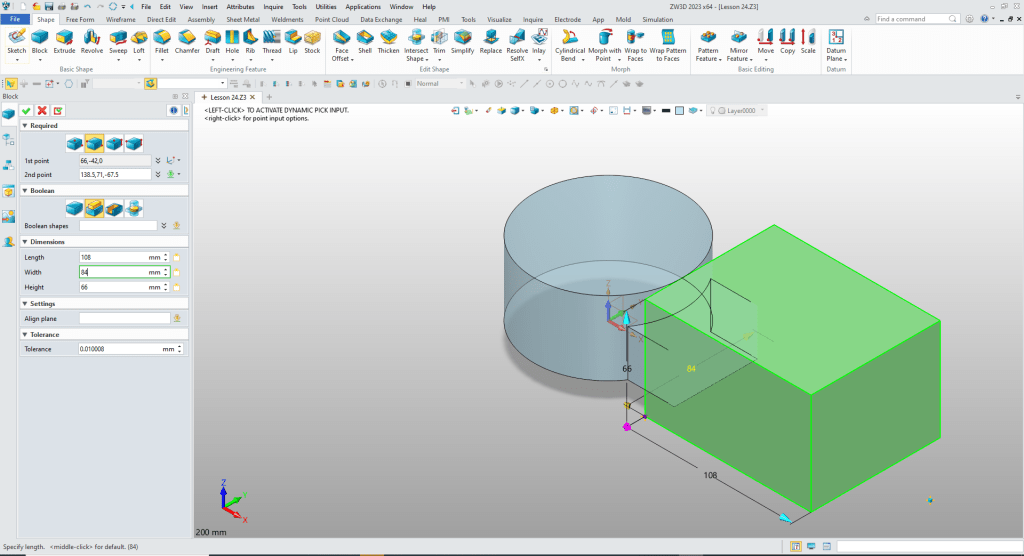The image size is (1024, 556).
Task: Open the Attributes menu
Action: pyautogui.click(x=240, y=6)
